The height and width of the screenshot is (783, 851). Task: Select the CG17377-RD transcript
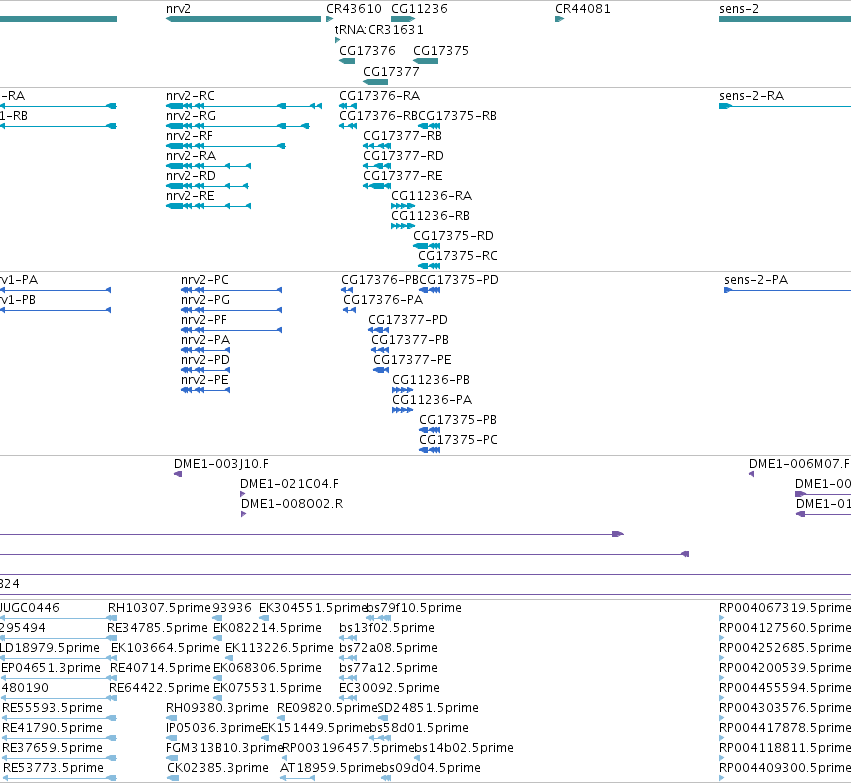(x=377, y=166)
